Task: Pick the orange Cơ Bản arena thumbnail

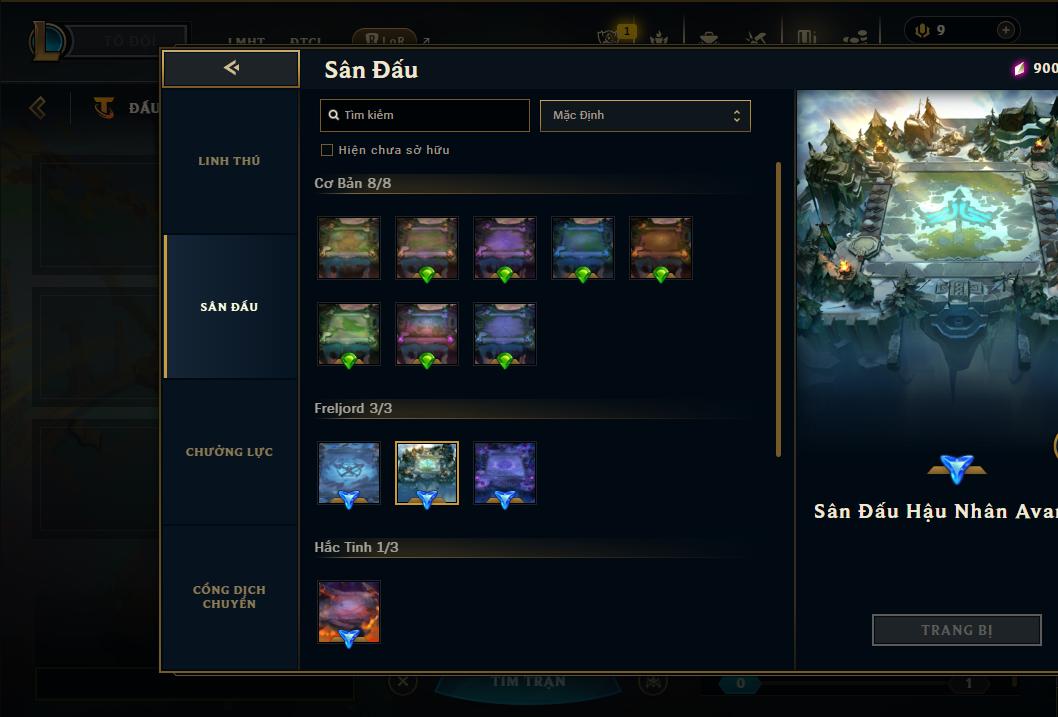Action: [x=661, y=248]
